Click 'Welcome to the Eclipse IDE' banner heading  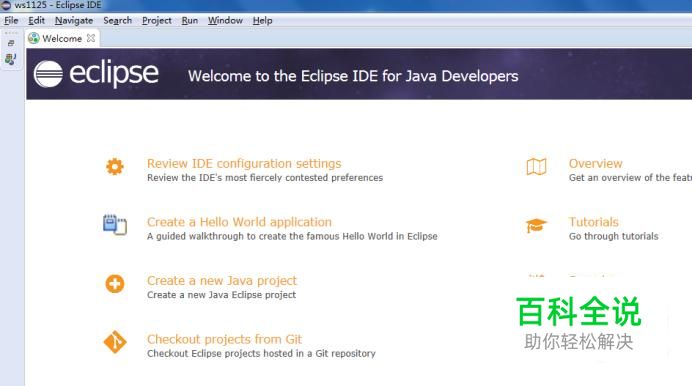click(353, 76)
